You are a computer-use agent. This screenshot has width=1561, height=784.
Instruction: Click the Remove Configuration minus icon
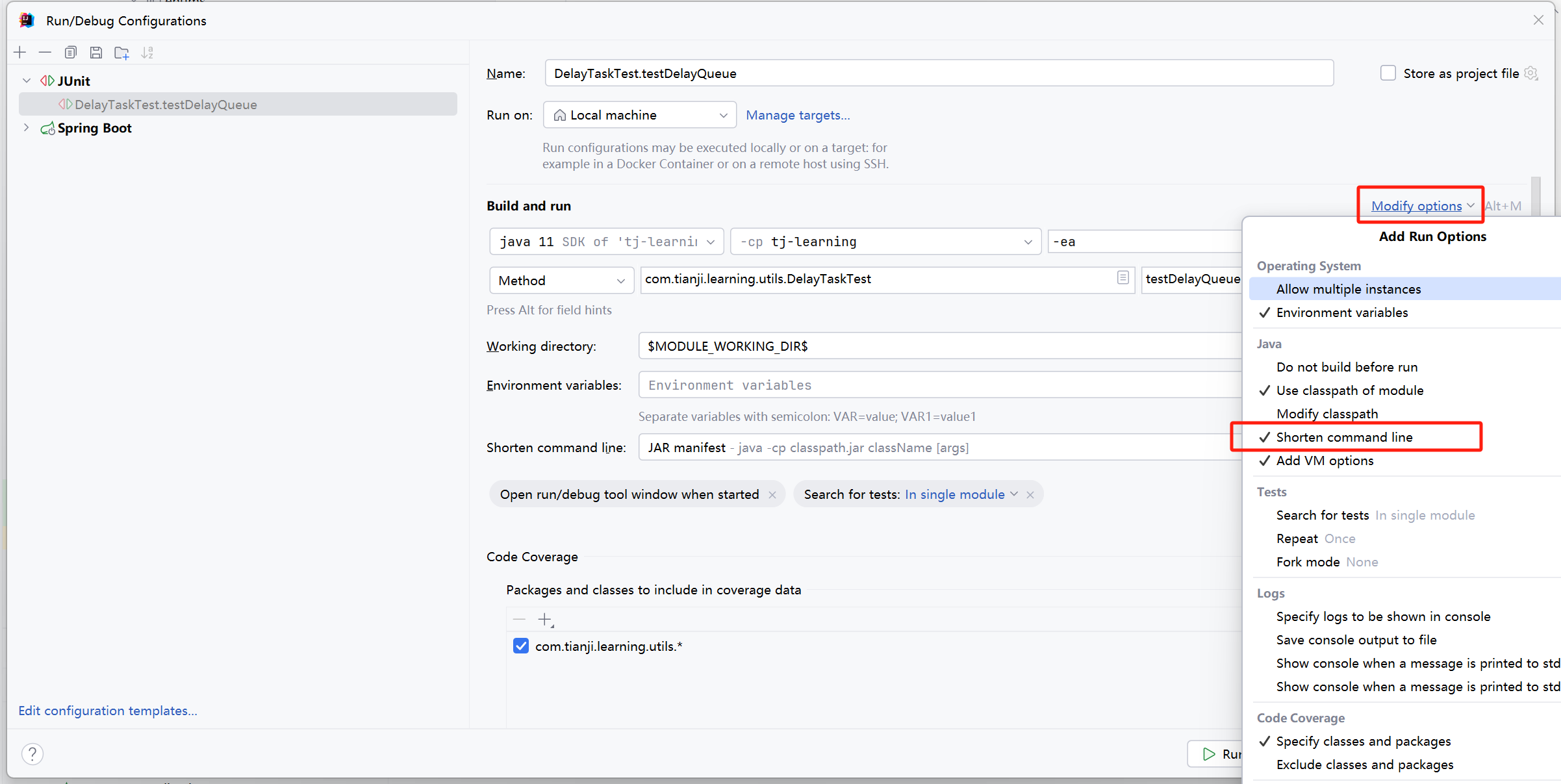point(45,53)
